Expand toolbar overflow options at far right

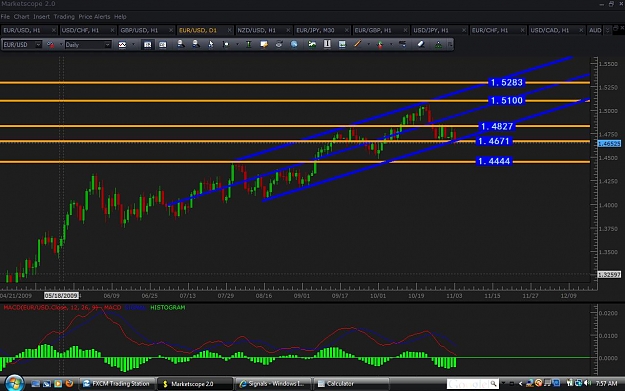coord(450,44)
